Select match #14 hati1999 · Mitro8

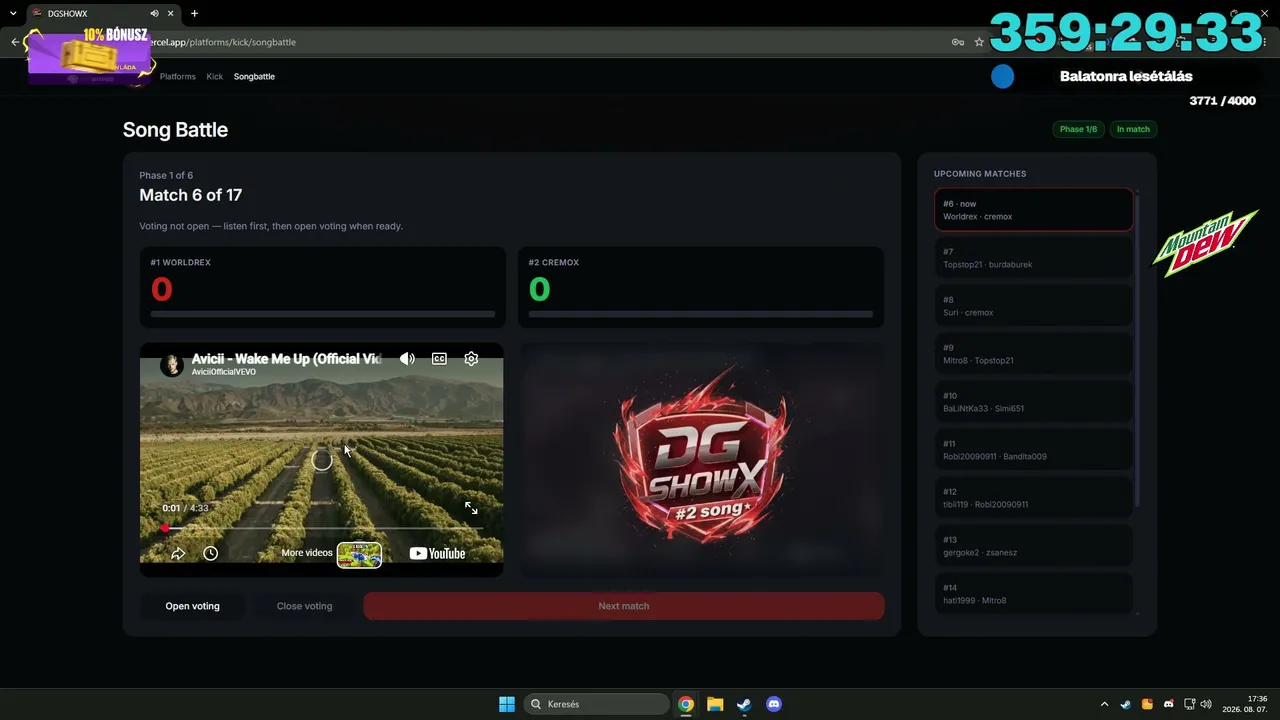click(1034, 592)
